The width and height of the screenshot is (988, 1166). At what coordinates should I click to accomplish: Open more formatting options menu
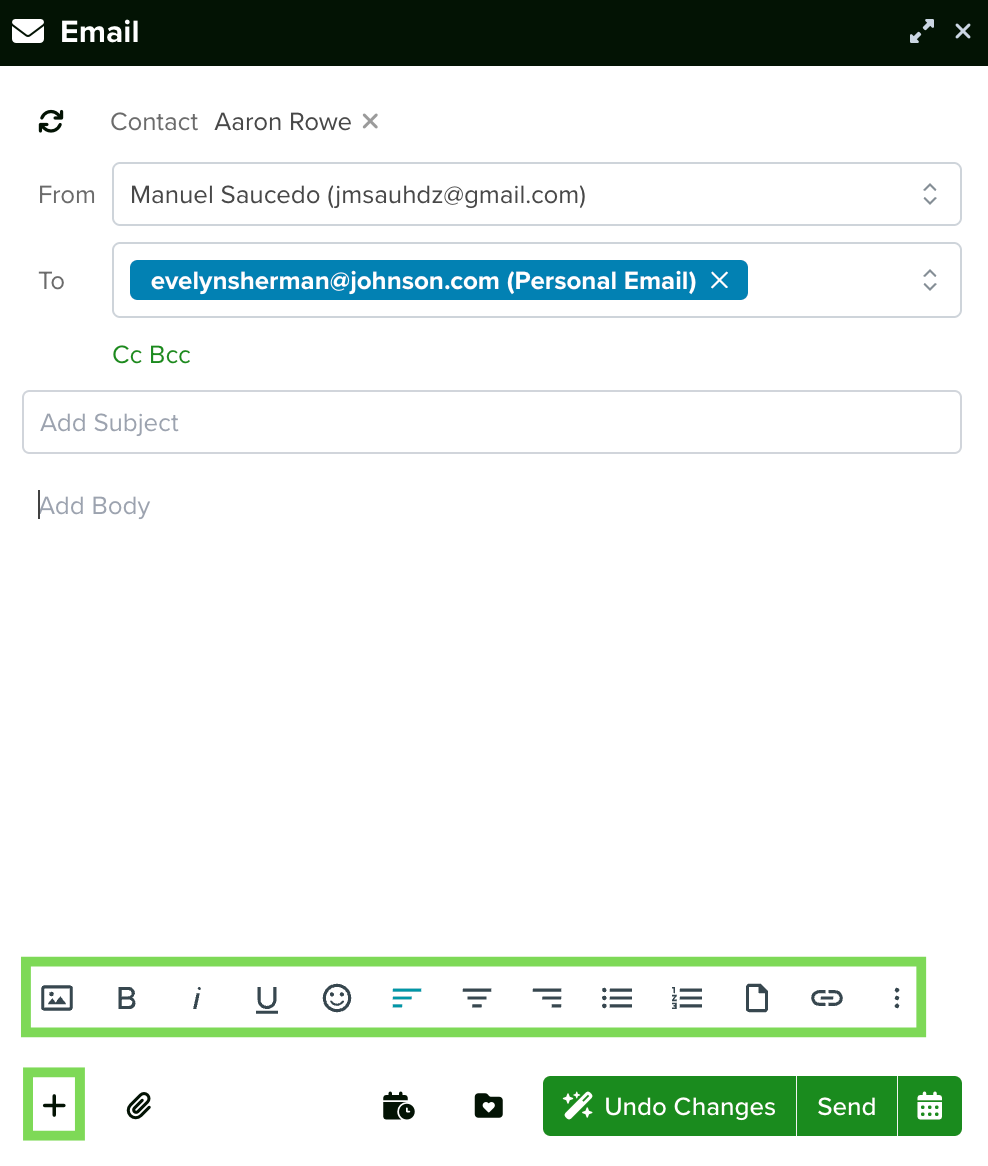[x=897, y=997]
